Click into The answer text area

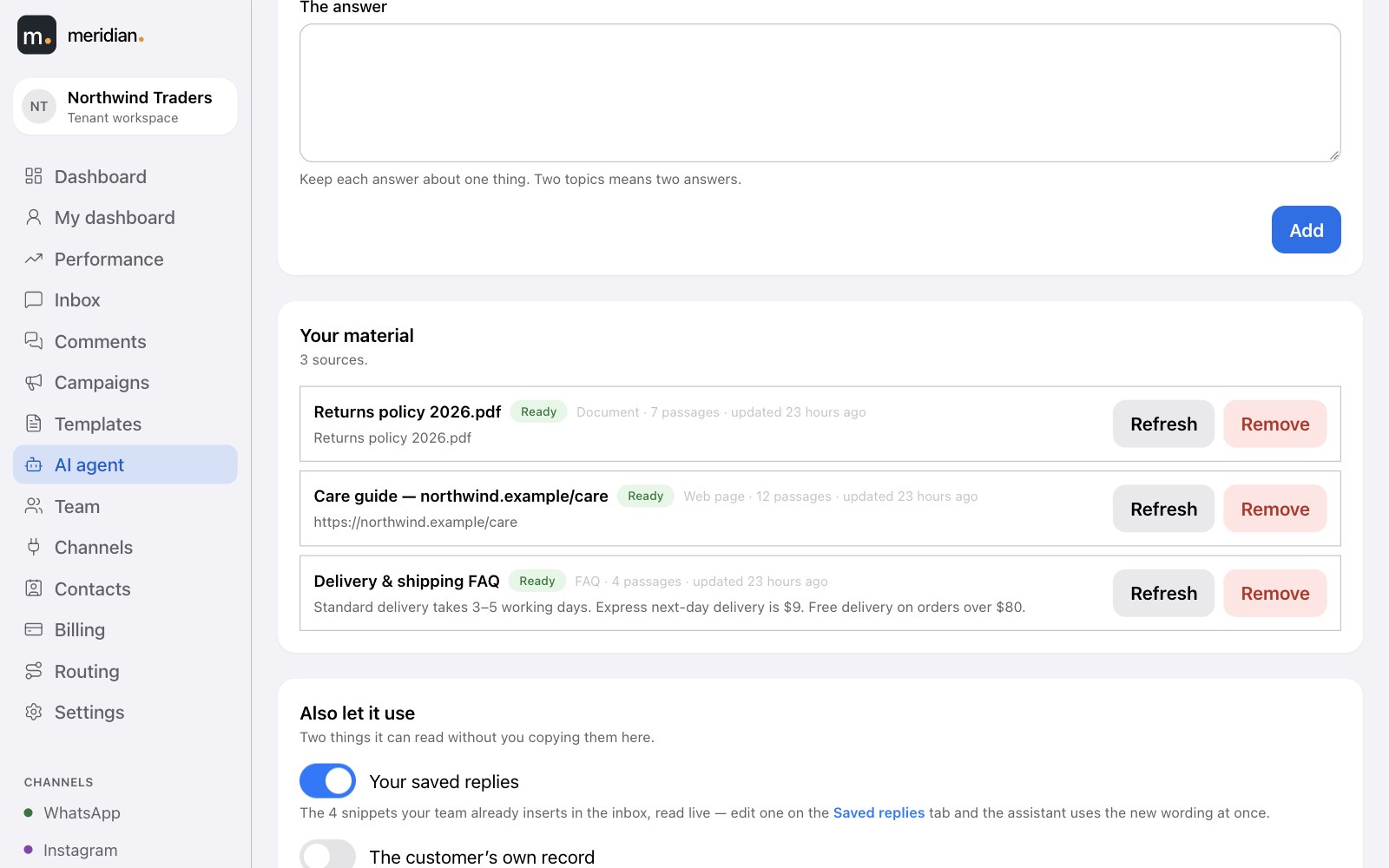820,93
